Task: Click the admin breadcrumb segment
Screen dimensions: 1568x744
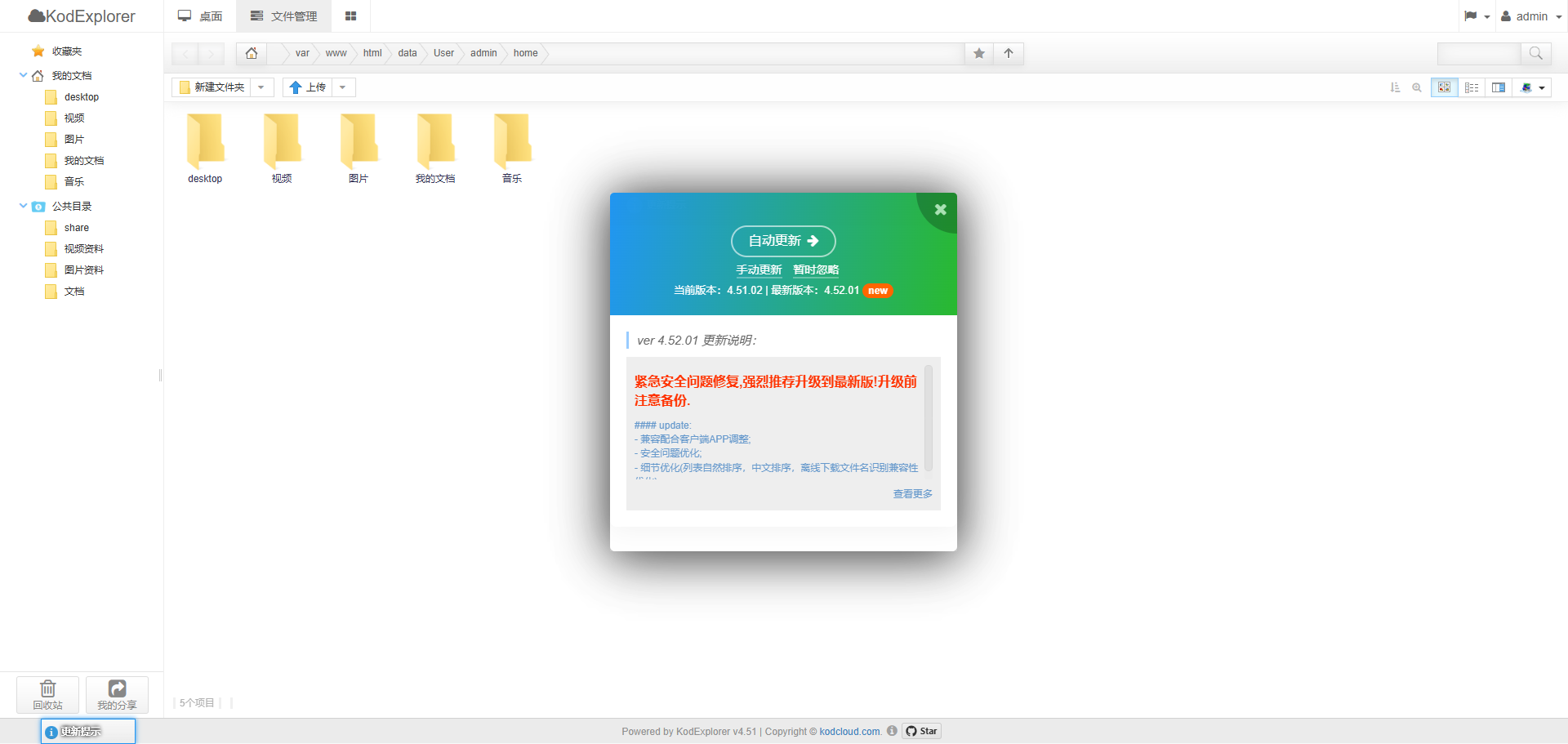Action: point(483,53)
